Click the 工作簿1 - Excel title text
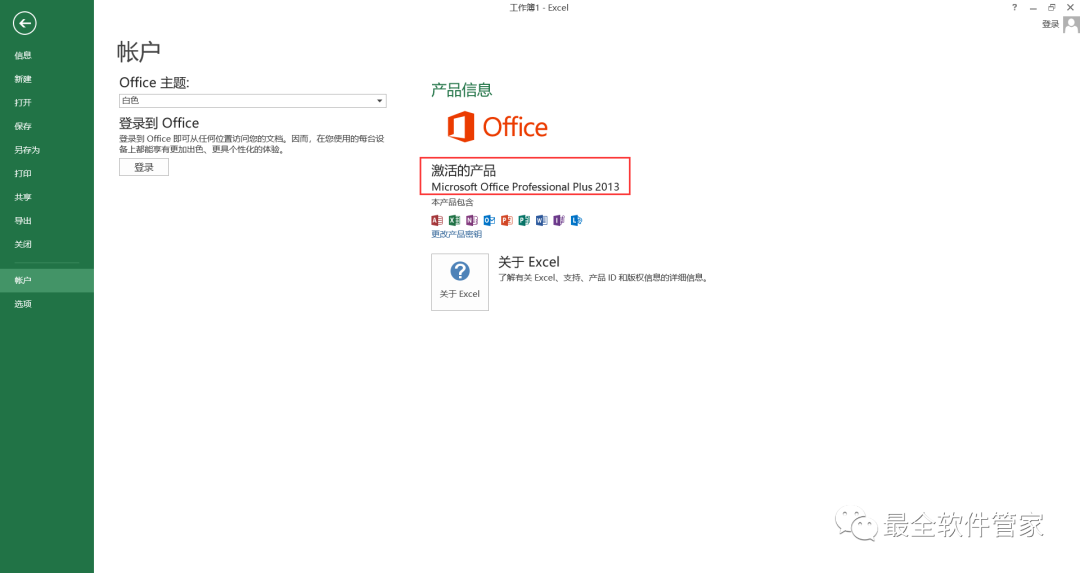Screen dimensions: 1080x573 click(539, 8)
